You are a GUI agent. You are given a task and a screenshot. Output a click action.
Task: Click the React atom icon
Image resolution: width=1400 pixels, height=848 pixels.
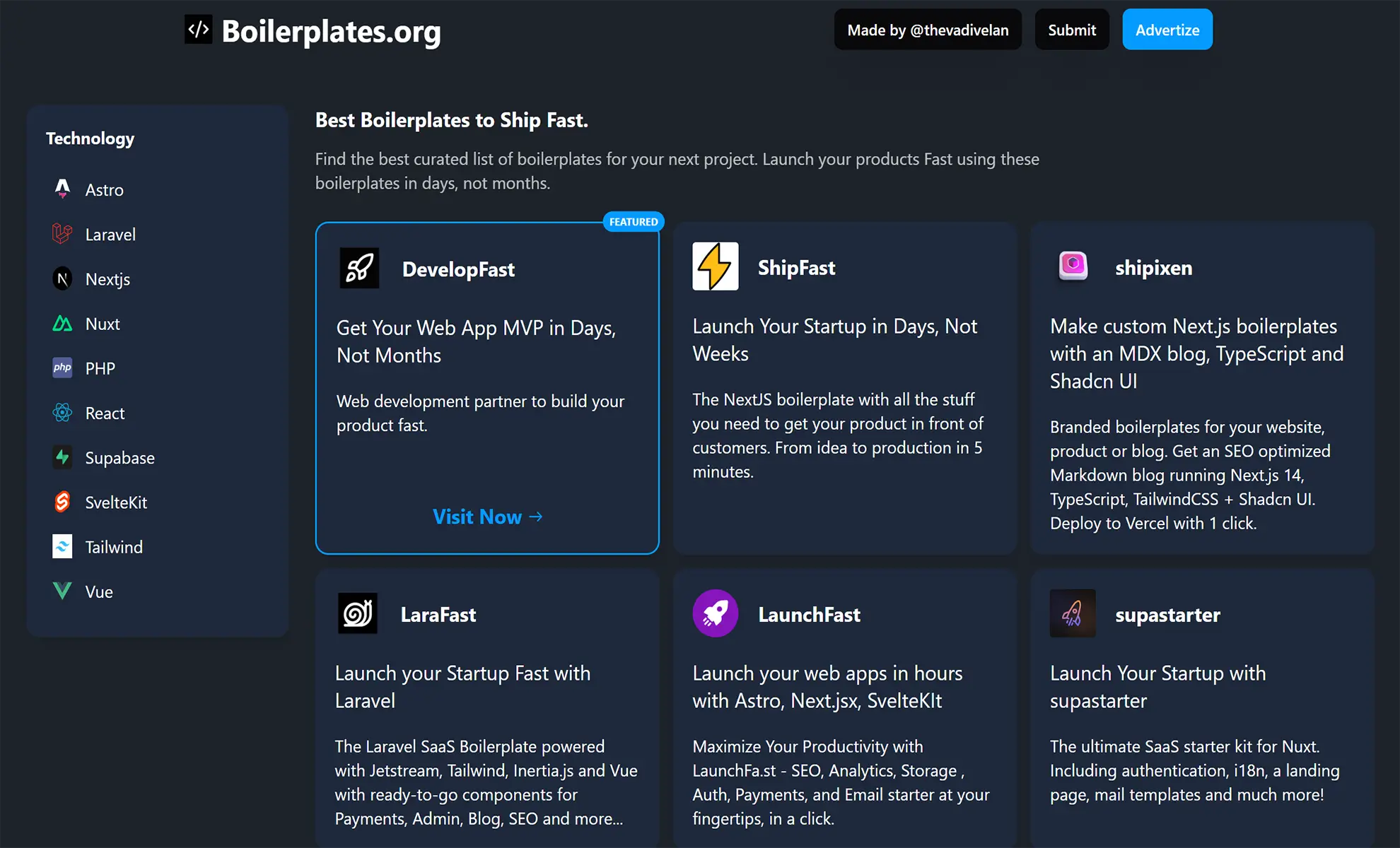click(62, 413)
